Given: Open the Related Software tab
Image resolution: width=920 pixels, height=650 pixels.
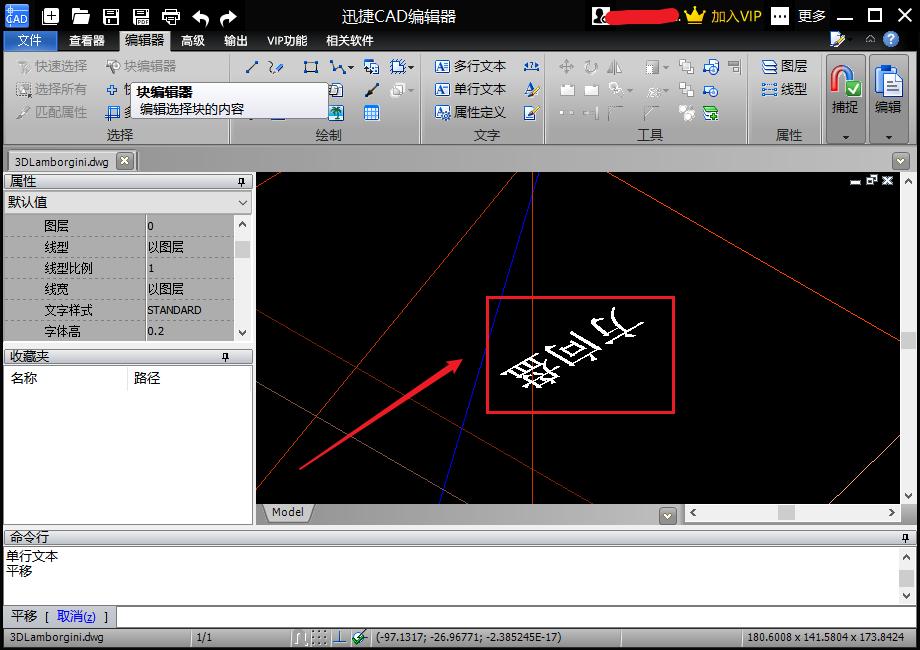Looking at the screenshot, I should (x=350, y=40).
